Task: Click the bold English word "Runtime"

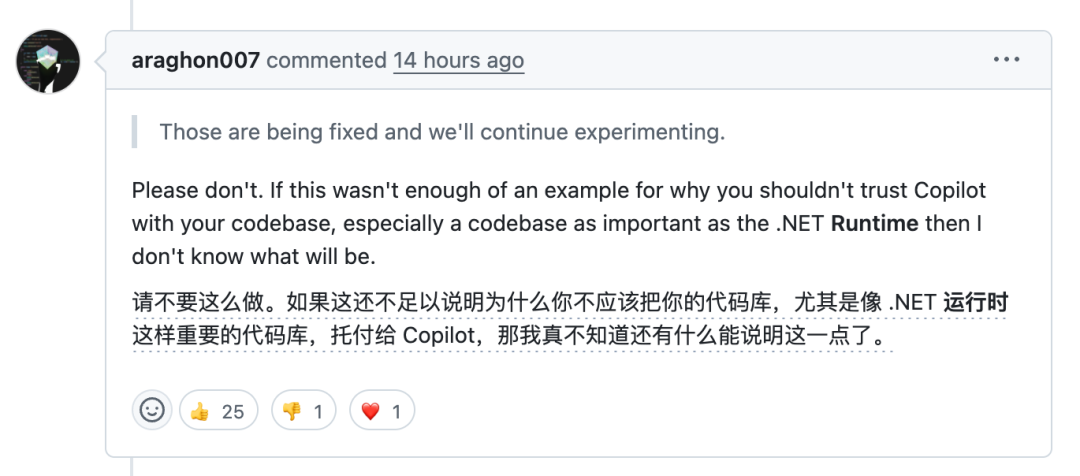Action: tap(875, 223)
